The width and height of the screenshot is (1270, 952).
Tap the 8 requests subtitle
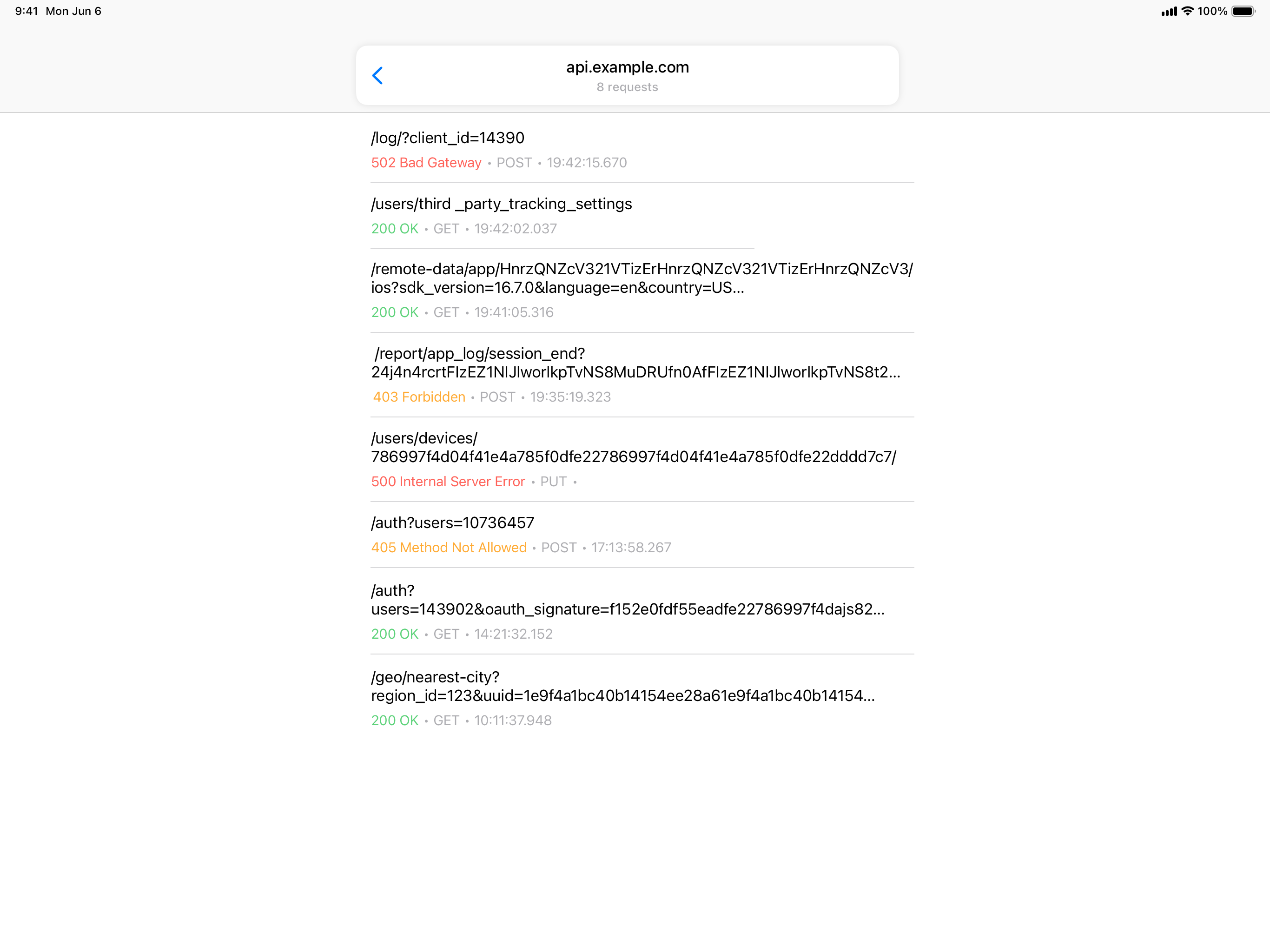[x=626, y=87]
